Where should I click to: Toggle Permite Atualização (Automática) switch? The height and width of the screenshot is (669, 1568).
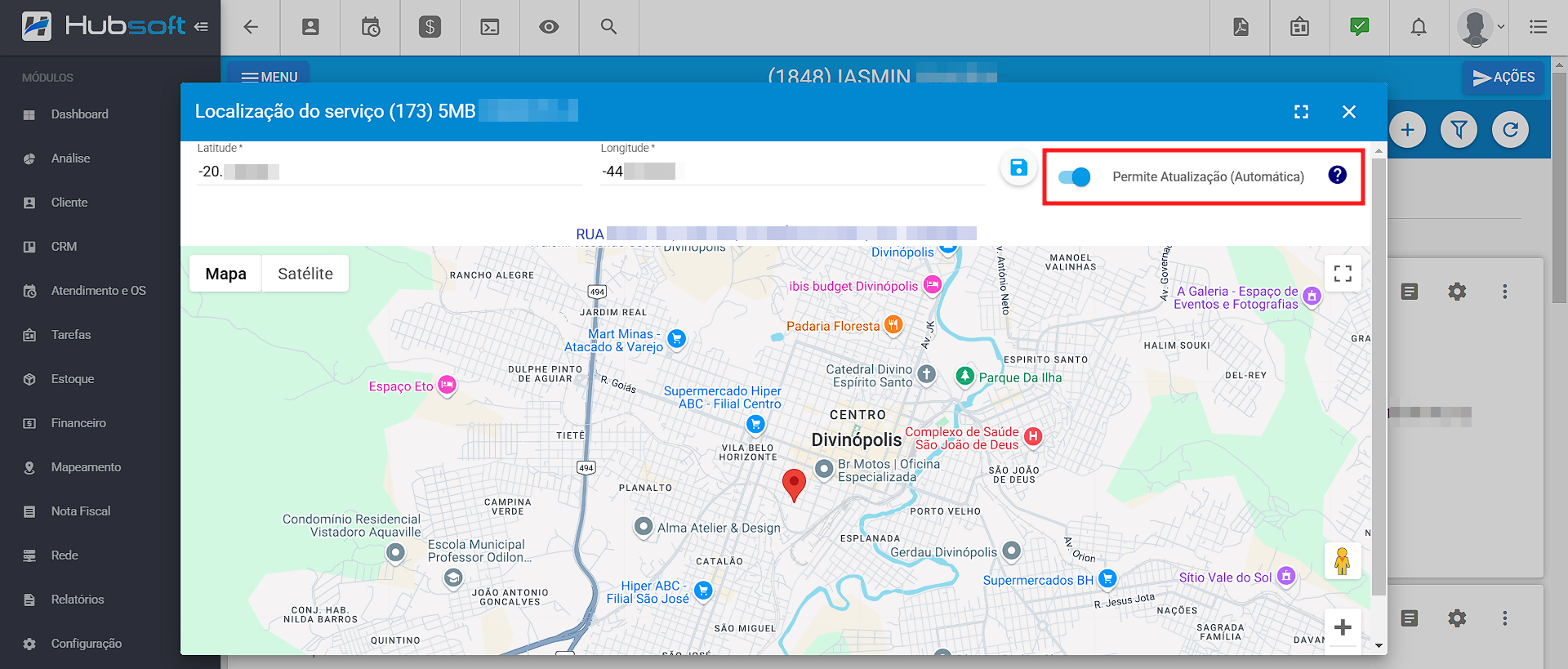click(1074, 176)
